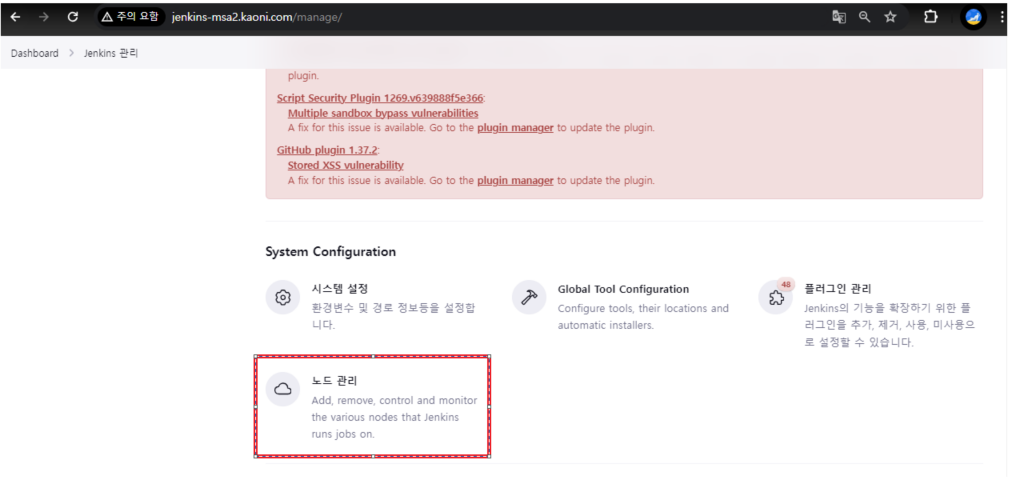This screenshot has width=1012, height=492.
Task: Open the 플러그인 관리 title
Action: click(838, 289)
